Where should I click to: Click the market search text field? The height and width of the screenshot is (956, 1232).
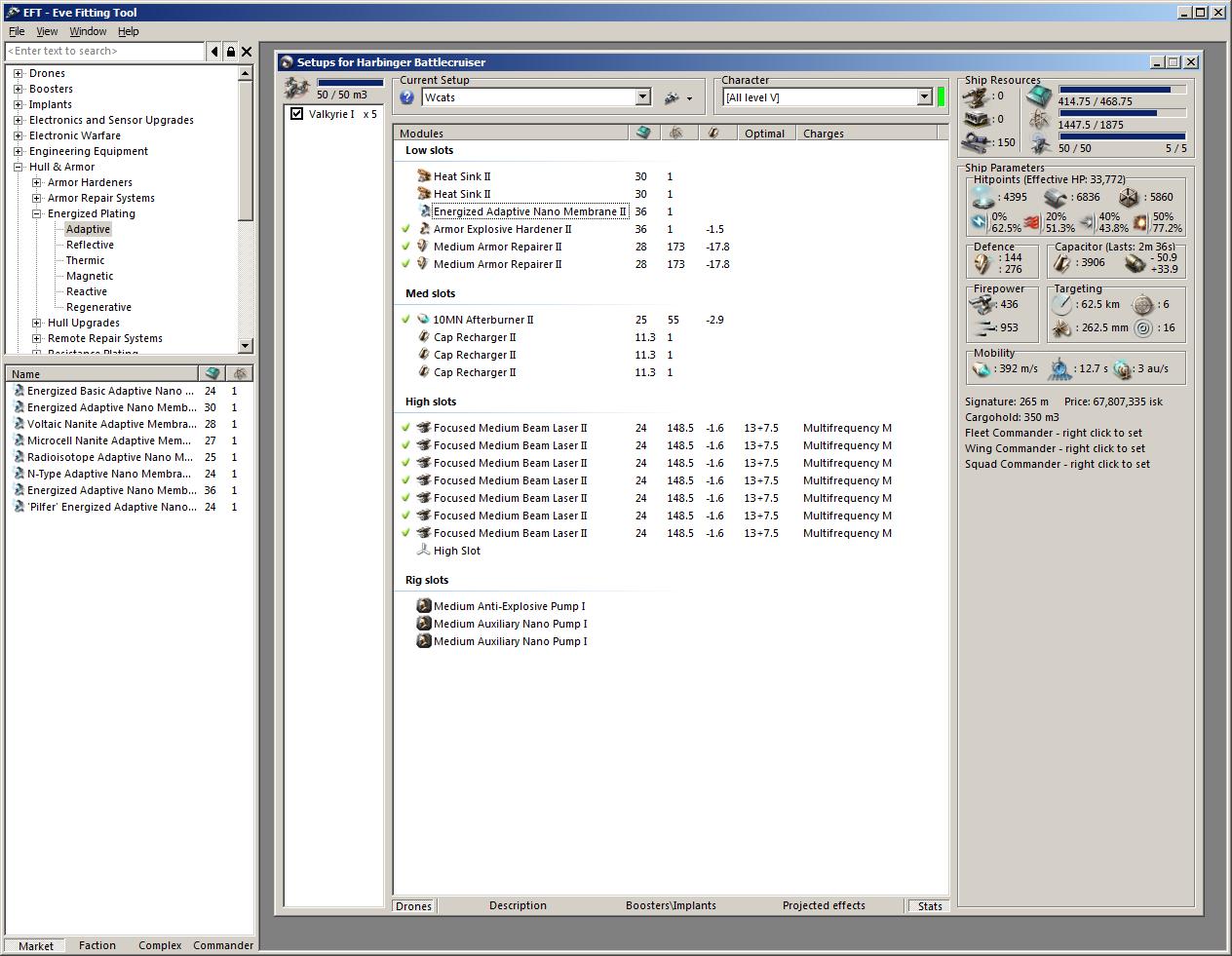[105, 52]
